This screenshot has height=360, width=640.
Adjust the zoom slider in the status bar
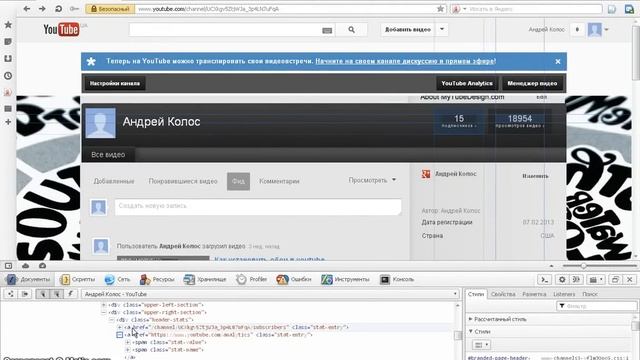pyautogui.click(x=584, y=266)
